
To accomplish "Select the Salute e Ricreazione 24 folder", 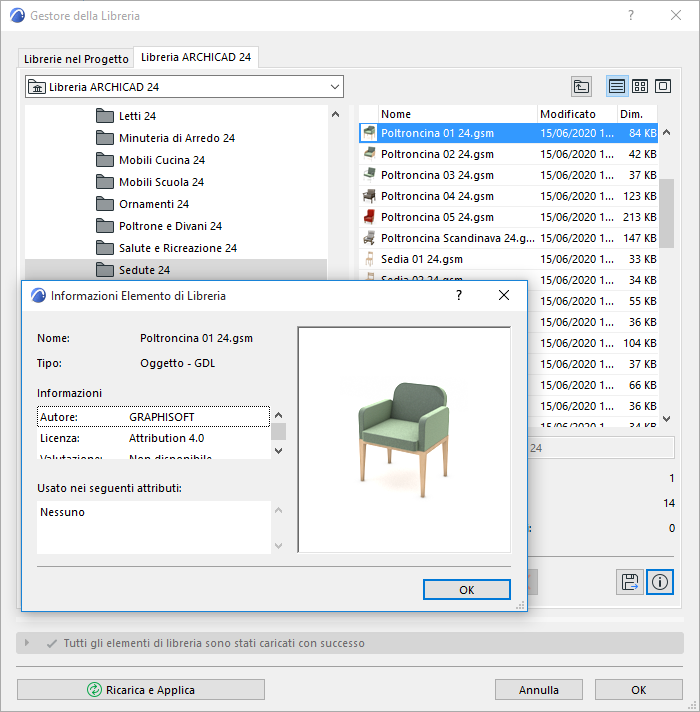I will (177, 248).
